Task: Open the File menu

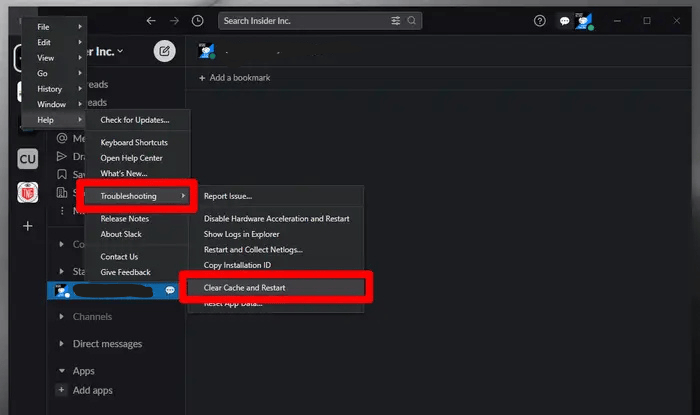Action: (x=43, y=27)
